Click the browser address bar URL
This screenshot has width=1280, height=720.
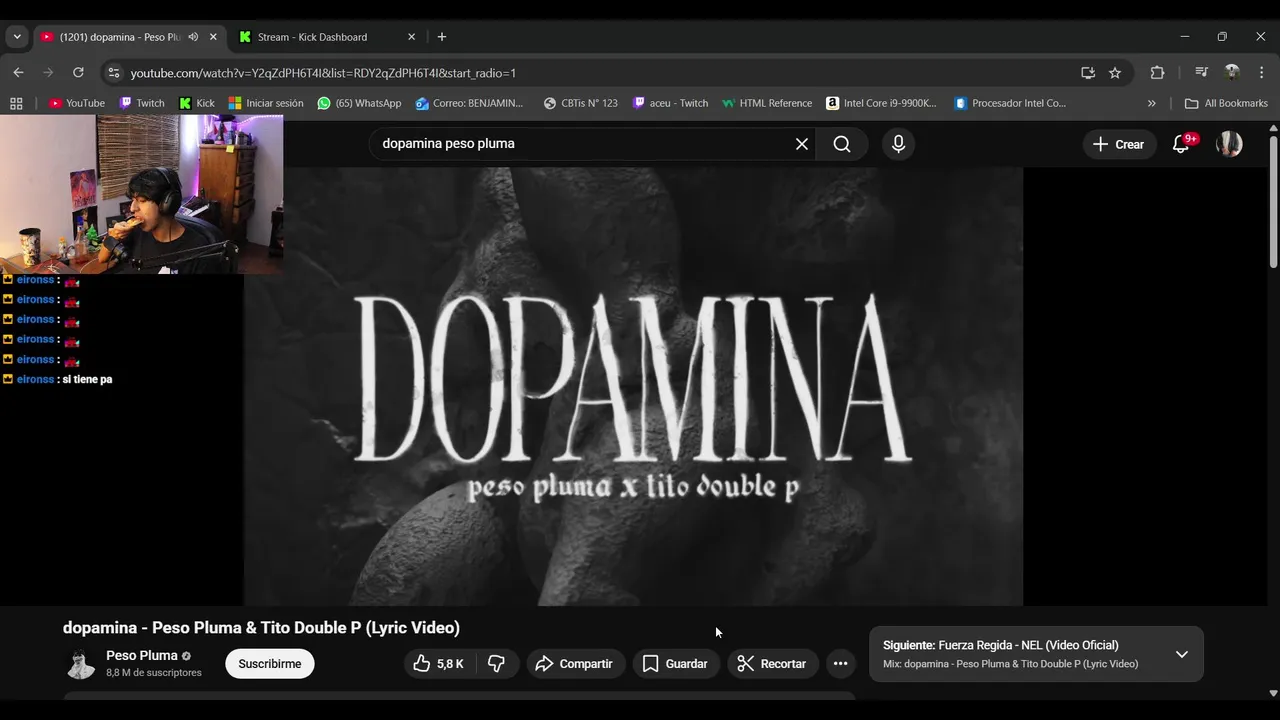tap(323, 73)
